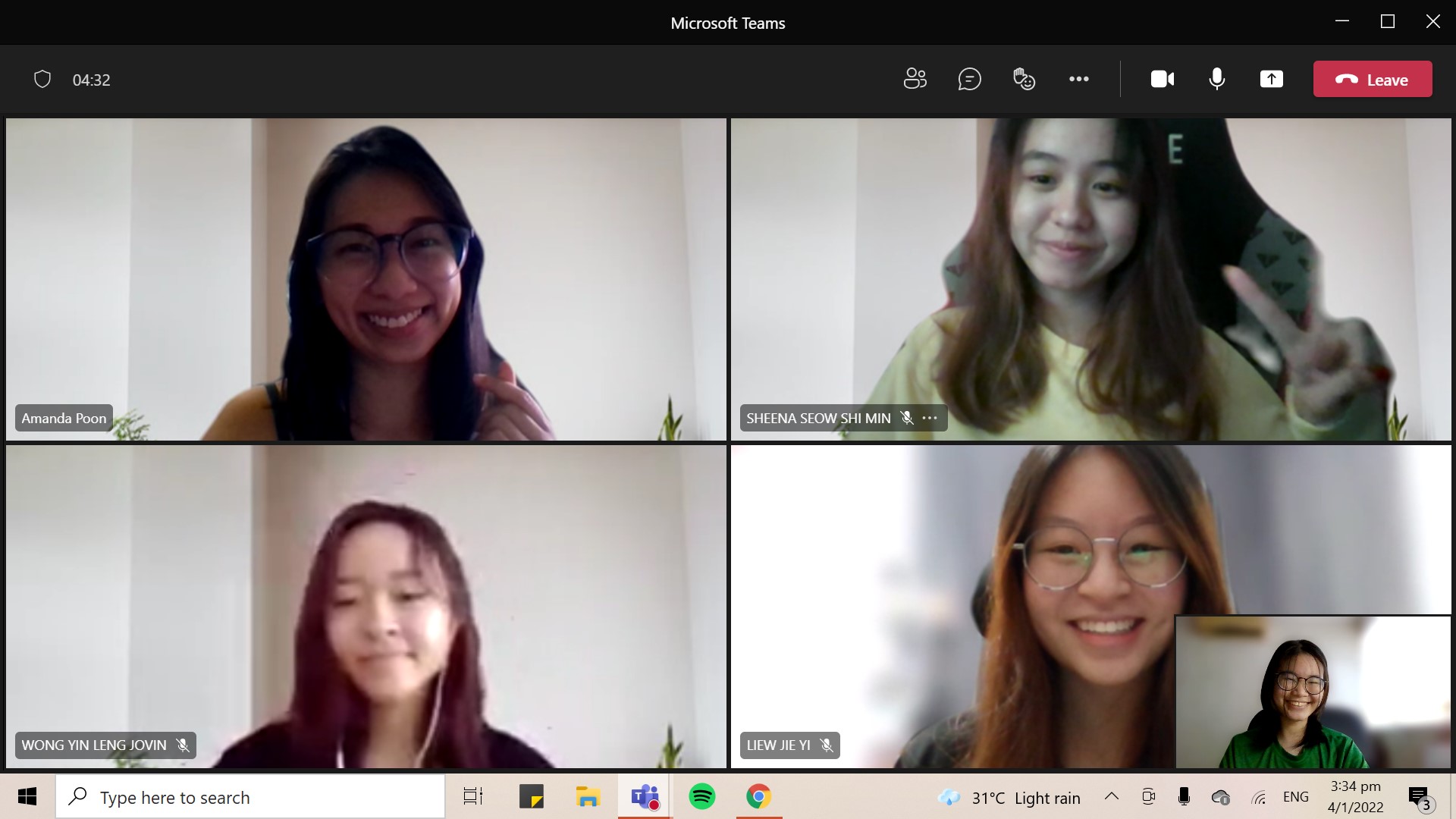1456x819 pixels.
Task: Mute the microphone
Action: (x=1216, y=79)
